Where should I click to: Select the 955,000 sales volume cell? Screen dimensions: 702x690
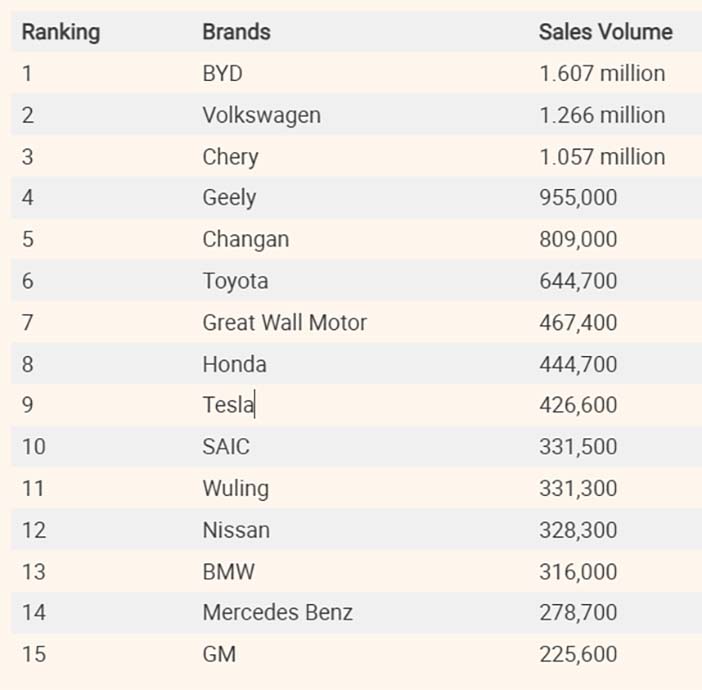pos(577,198)
